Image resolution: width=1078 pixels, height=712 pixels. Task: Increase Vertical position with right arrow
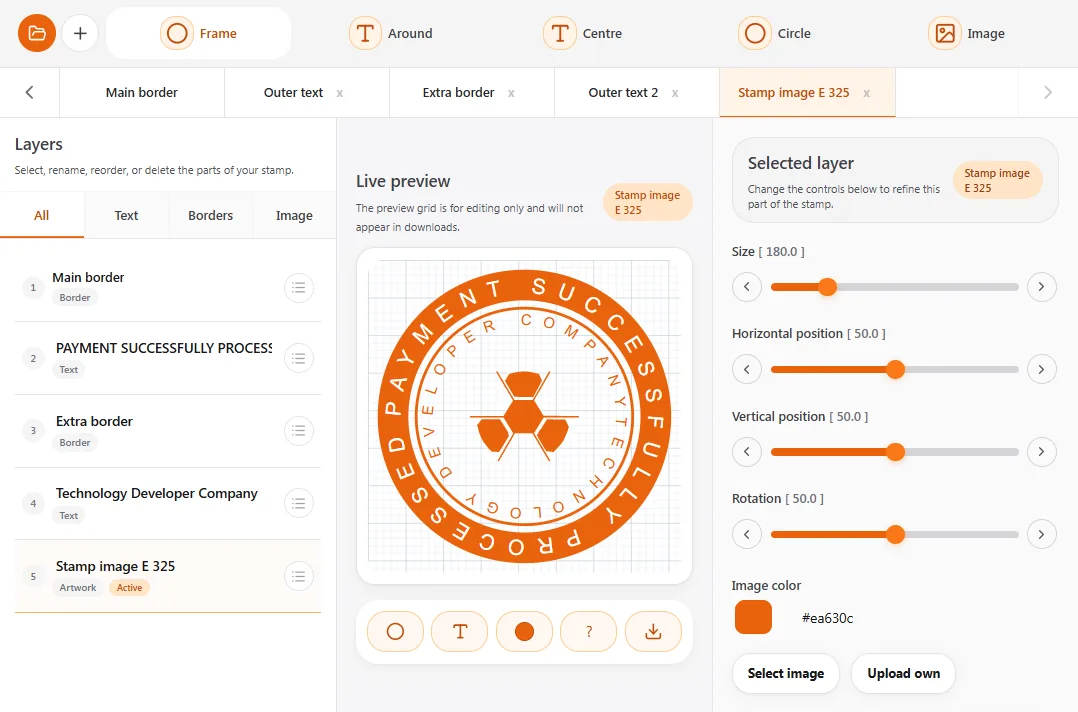coord(1042,452)
